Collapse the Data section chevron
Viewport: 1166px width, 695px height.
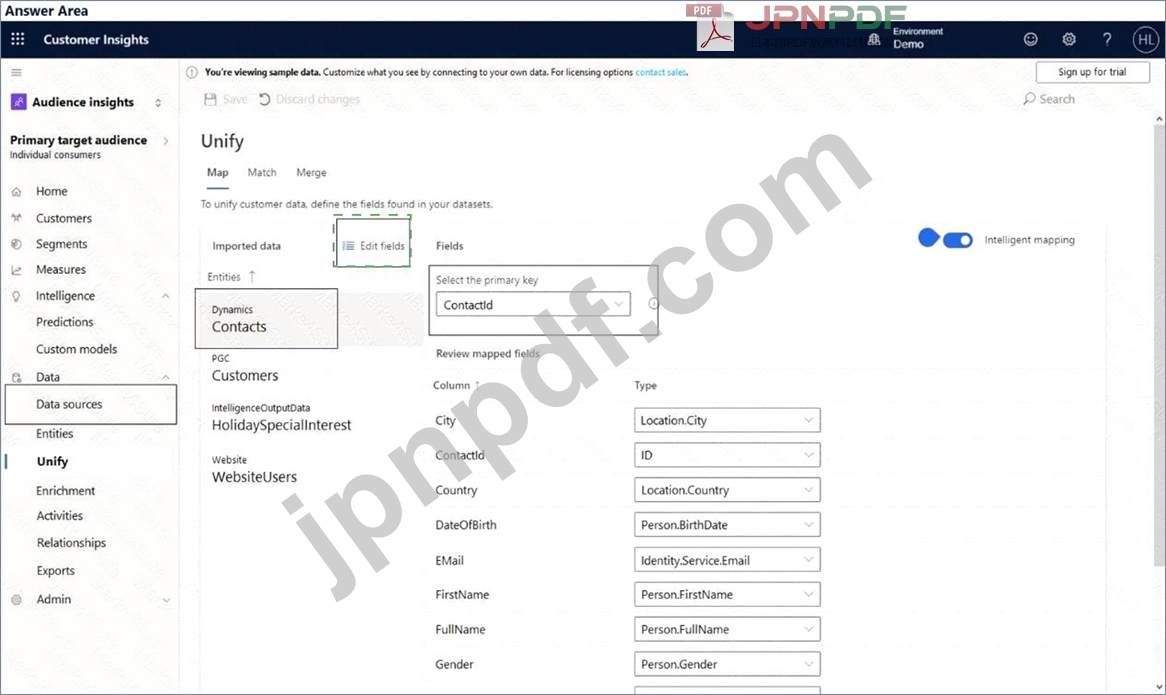[x=166, y=377]
